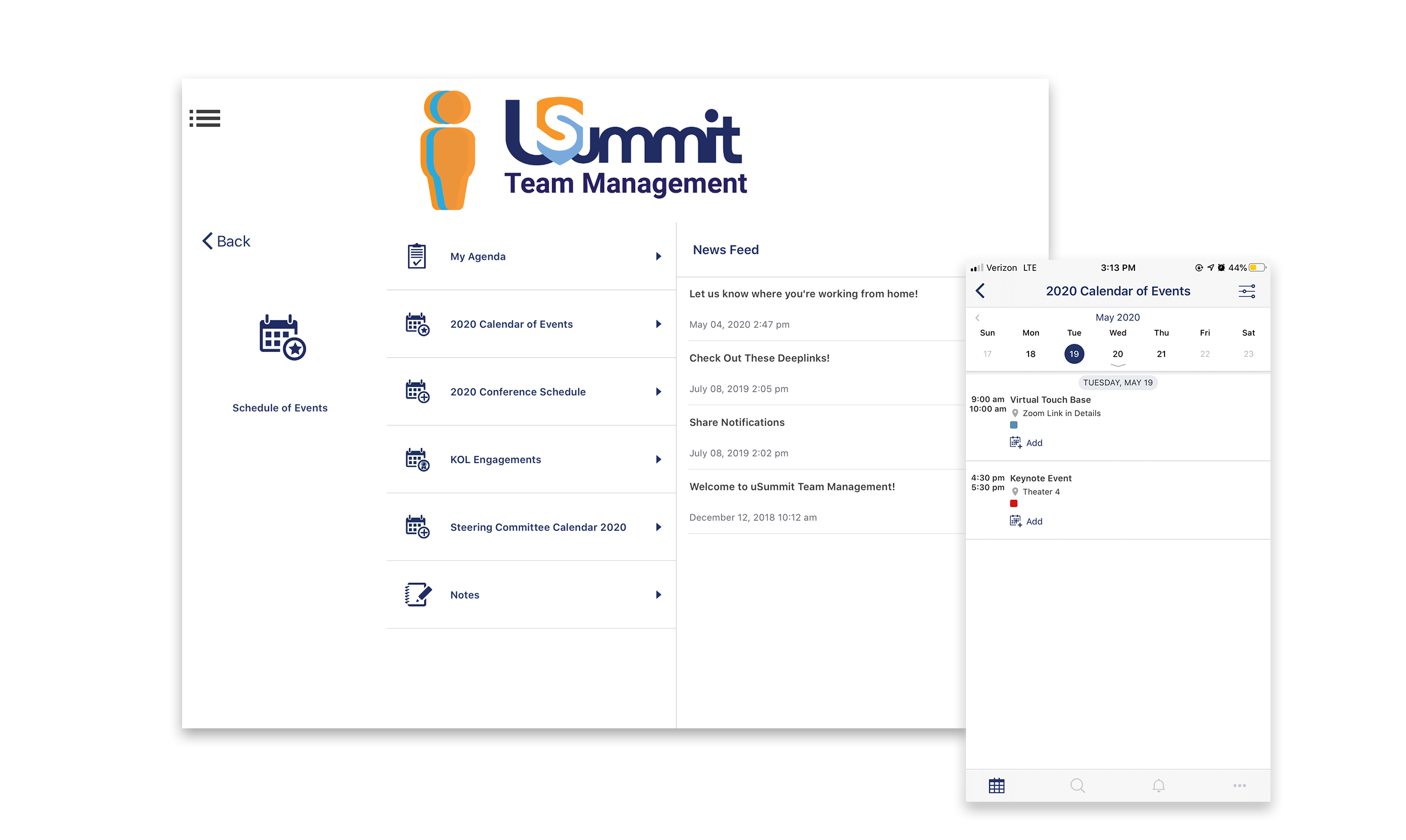Click the Schedule of Events label
Screen dimensions: 1406x840
(280, 407)
